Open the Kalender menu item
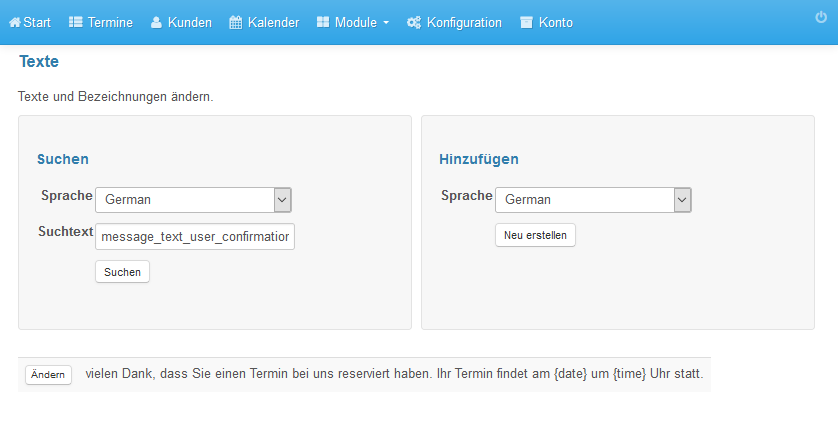The image size is (838, 428). tap(273, 22)
